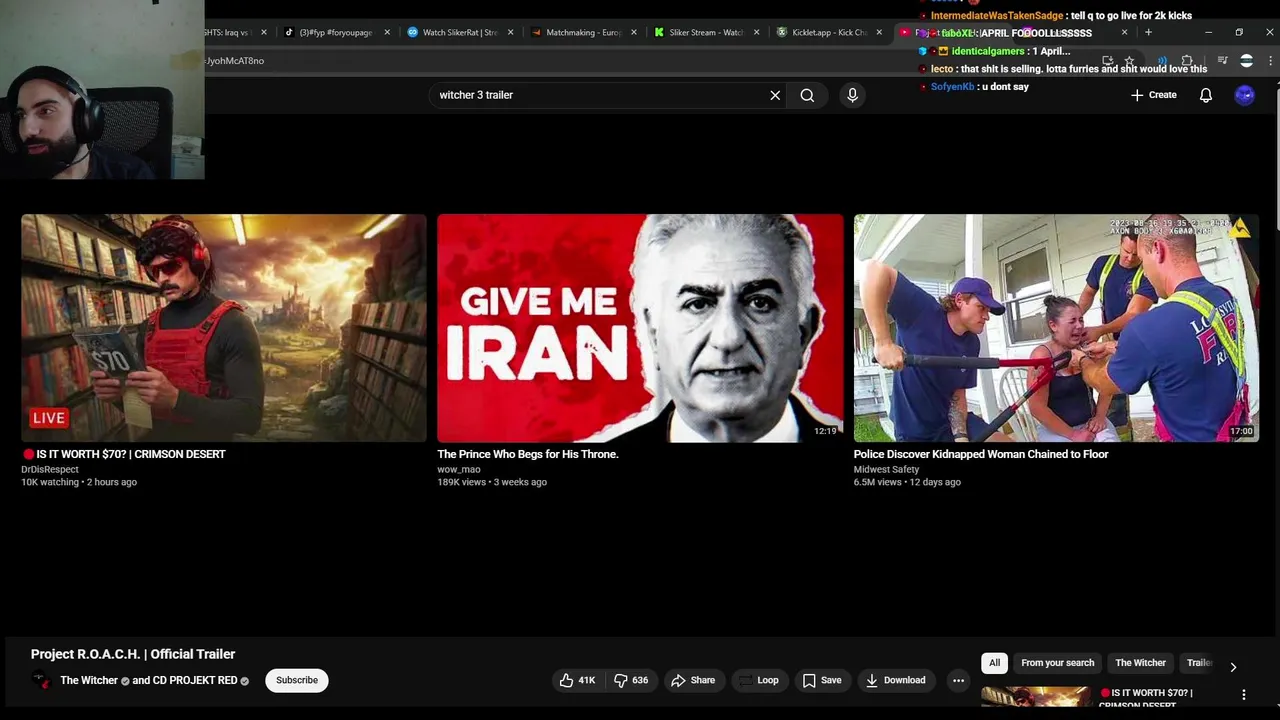The height and width of the screenshot is (720, 1280).
Task: Select the All filter chip
Action: (x=994, y=663)
